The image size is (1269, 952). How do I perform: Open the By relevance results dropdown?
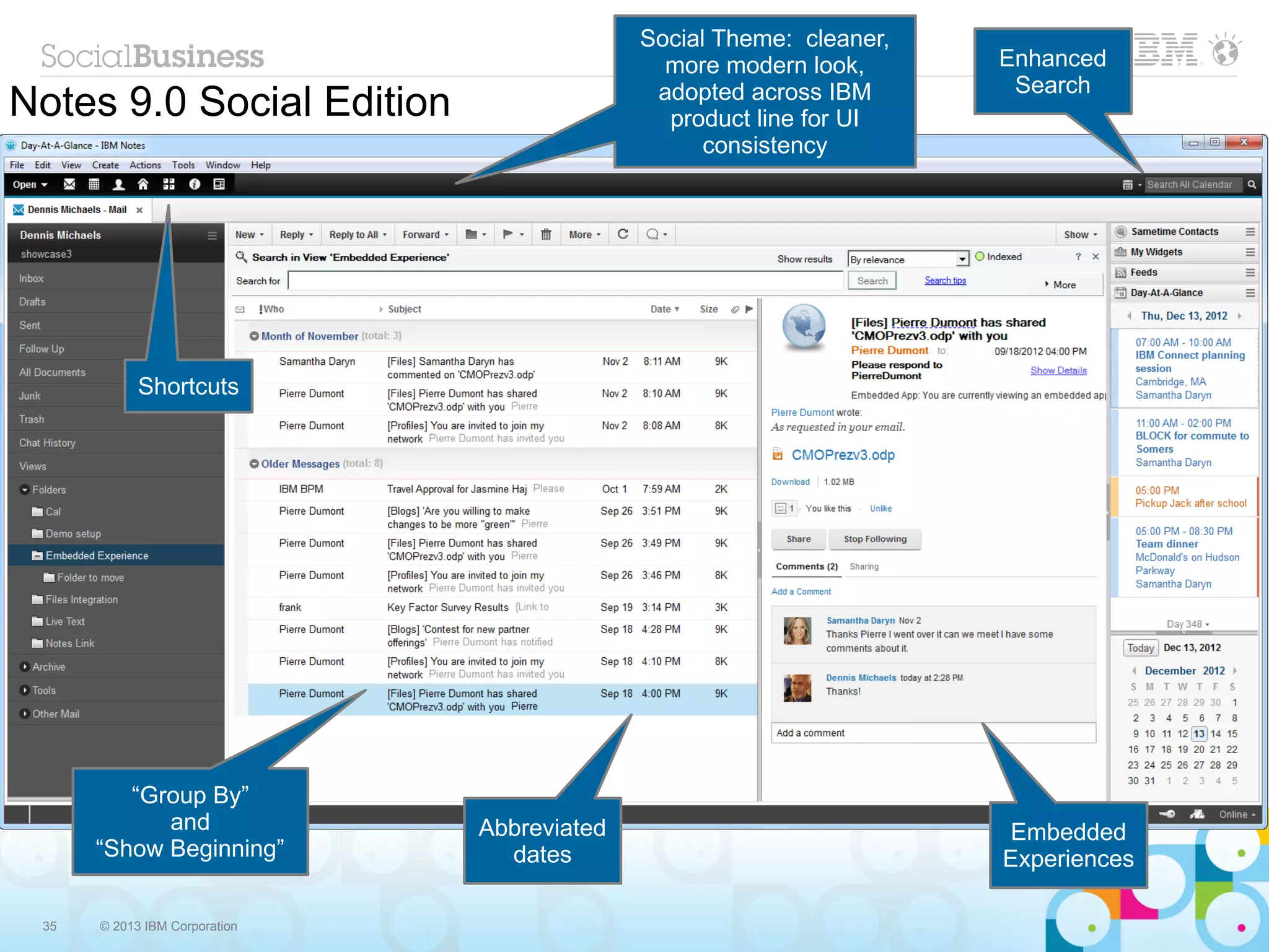pyautogui.click(x=962, y=259)
